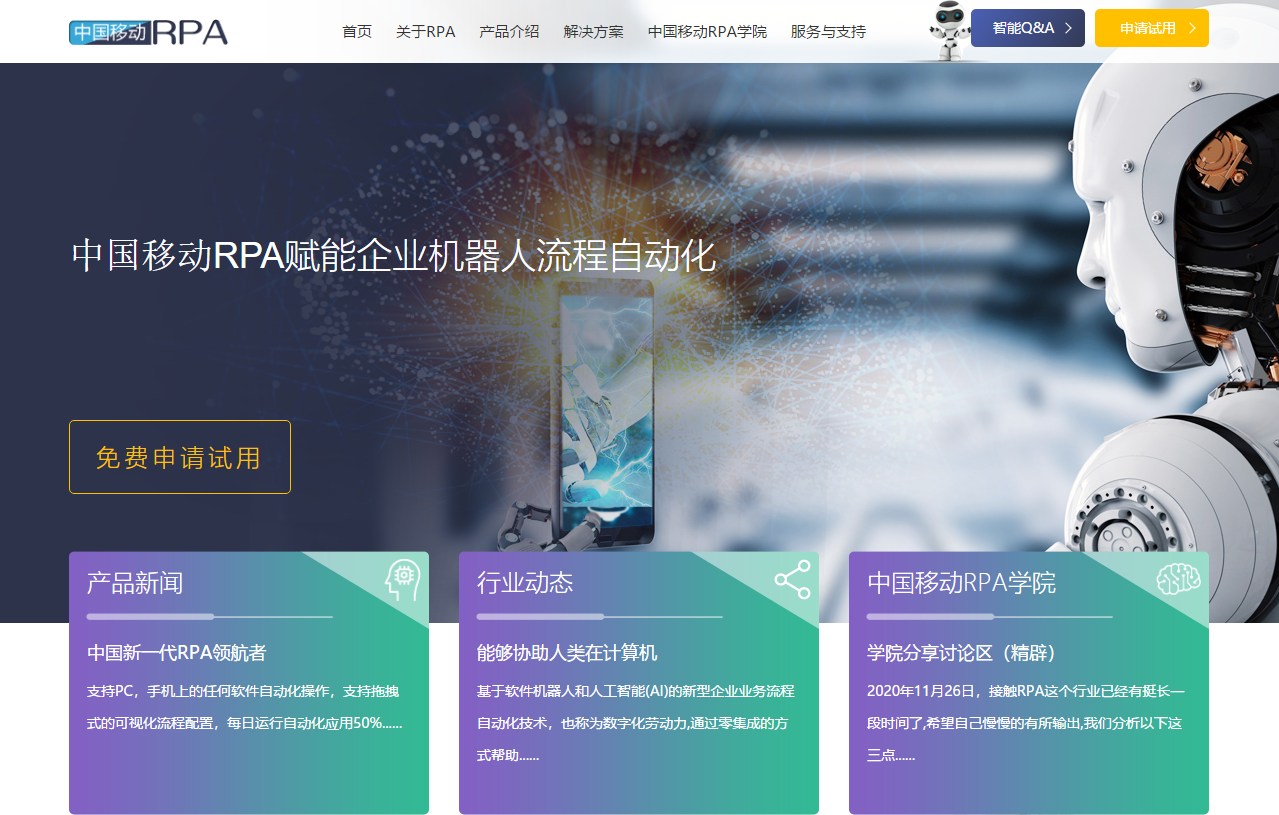Open the 行业动态 card heading
The width and height of the screenshot is (1279, 815).
[525, 583]
